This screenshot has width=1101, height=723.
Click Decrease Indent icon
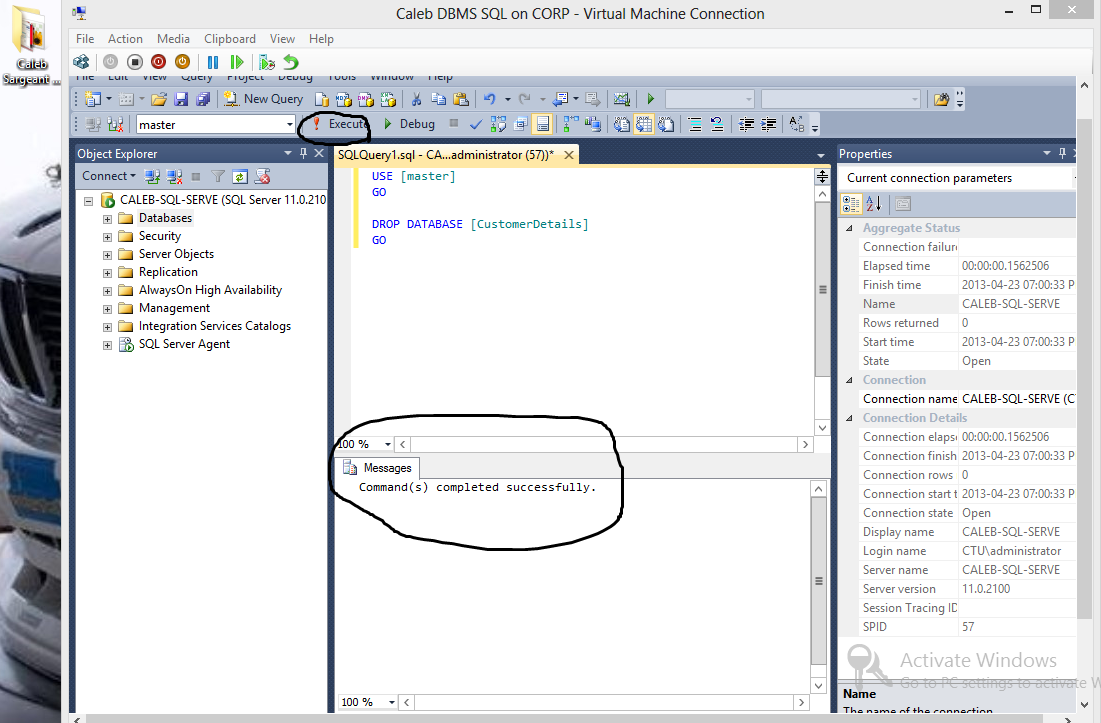pyautogui.click(x=746, y=124)
